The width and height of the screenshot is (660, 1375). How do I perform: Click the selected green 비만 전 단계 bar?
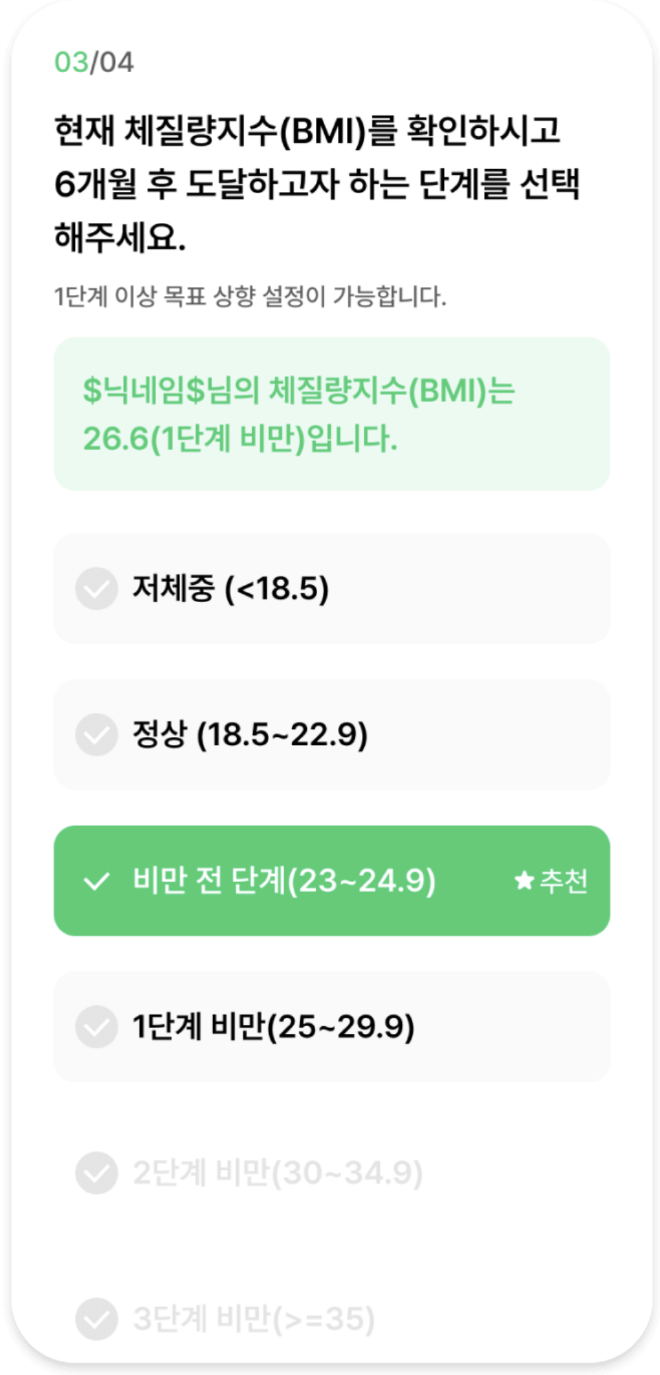coord(330,881)
